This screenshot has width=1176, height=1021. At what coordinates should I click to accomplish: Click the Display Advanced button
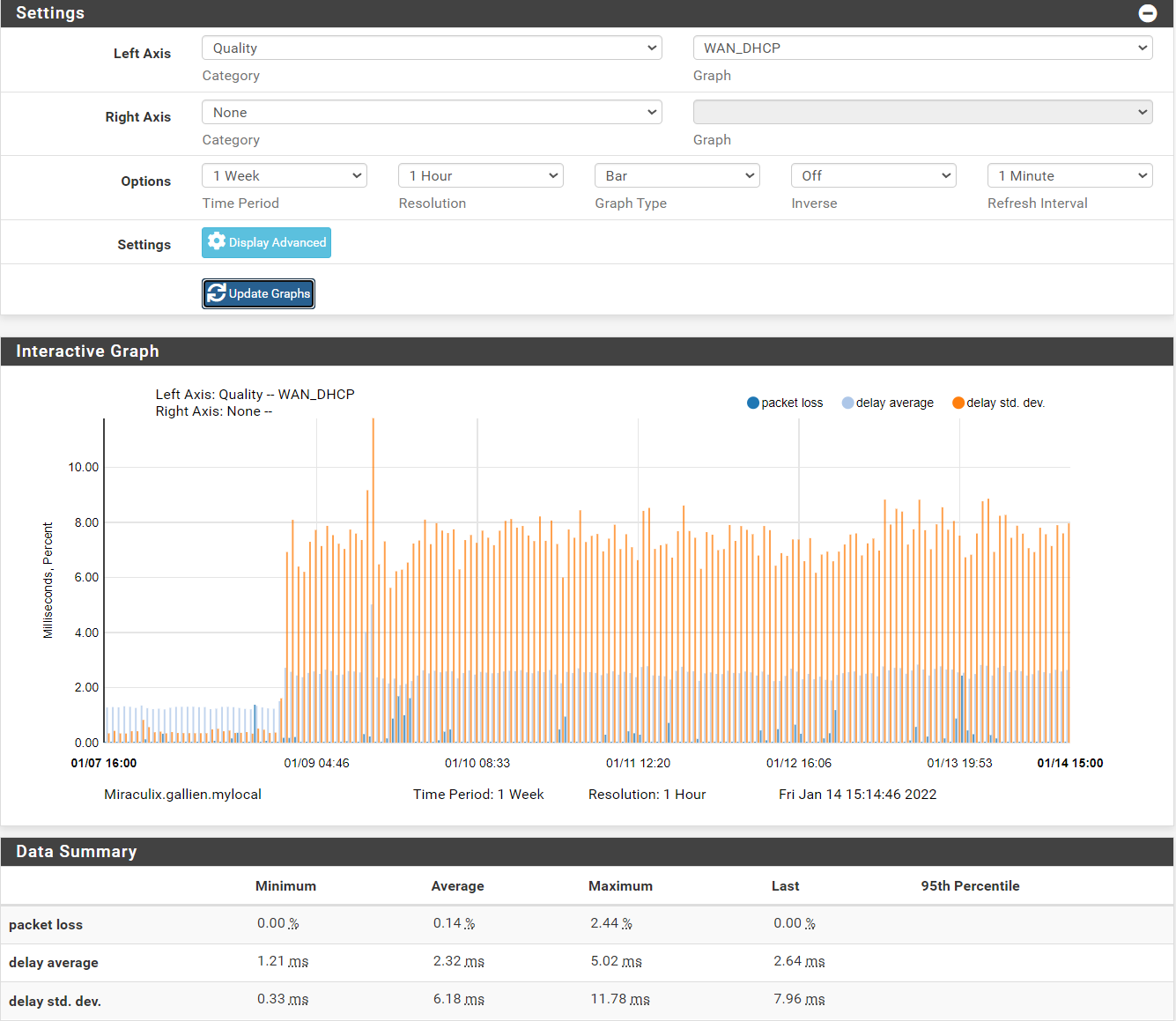click(x=266, y=242)
